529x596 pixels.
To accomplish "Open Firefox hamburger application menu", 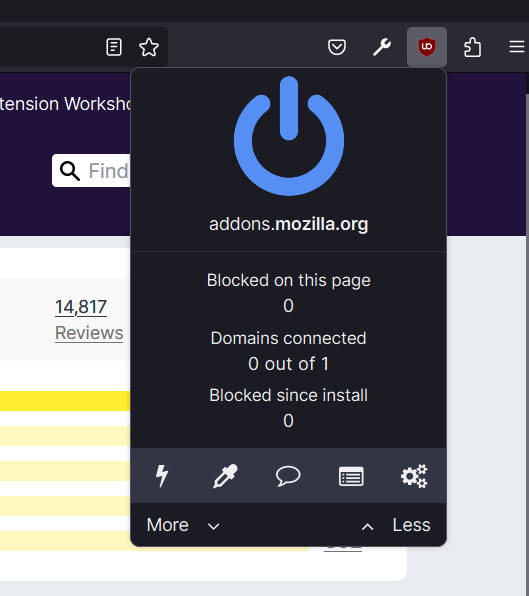I will pos(517,47).
